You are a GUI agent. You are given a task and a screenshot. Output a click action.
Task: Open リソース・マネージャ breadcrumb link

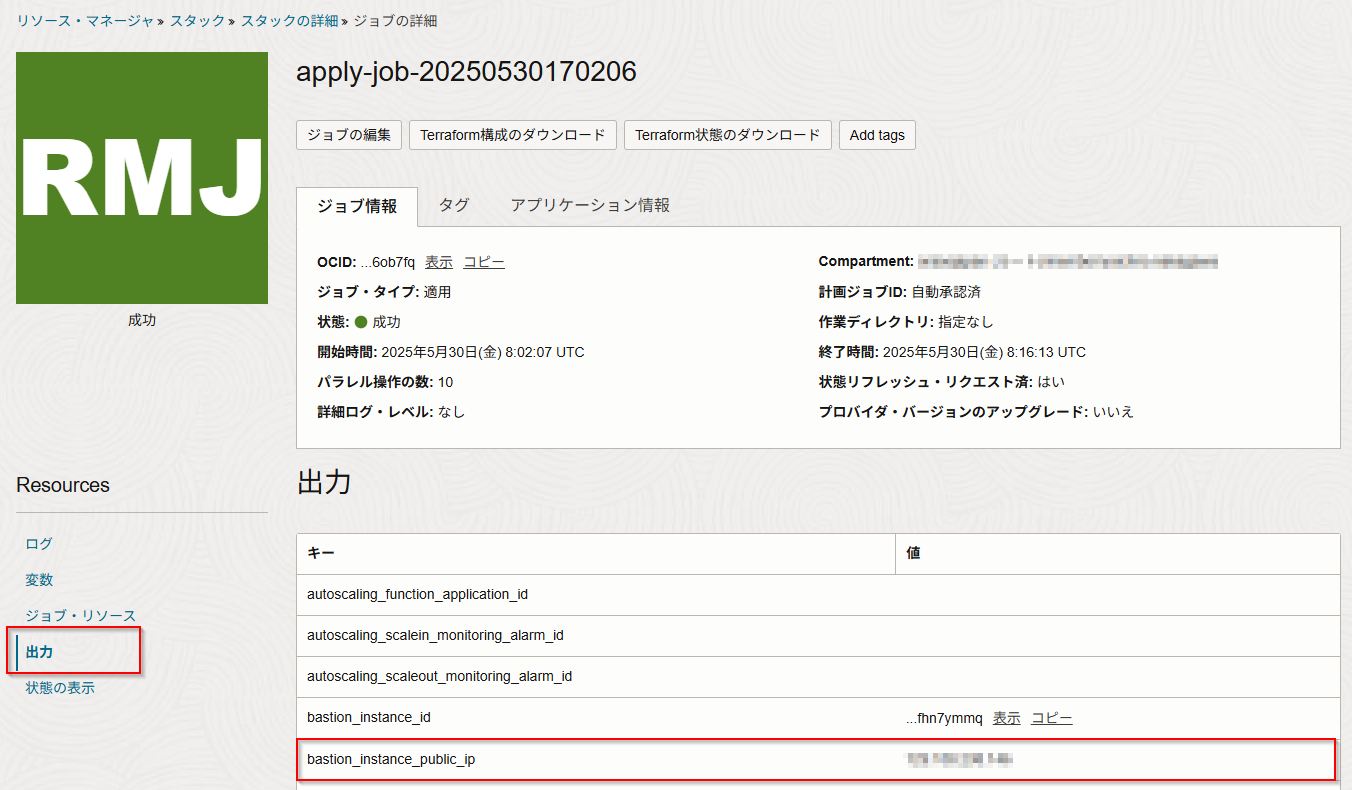pos(85,20)
